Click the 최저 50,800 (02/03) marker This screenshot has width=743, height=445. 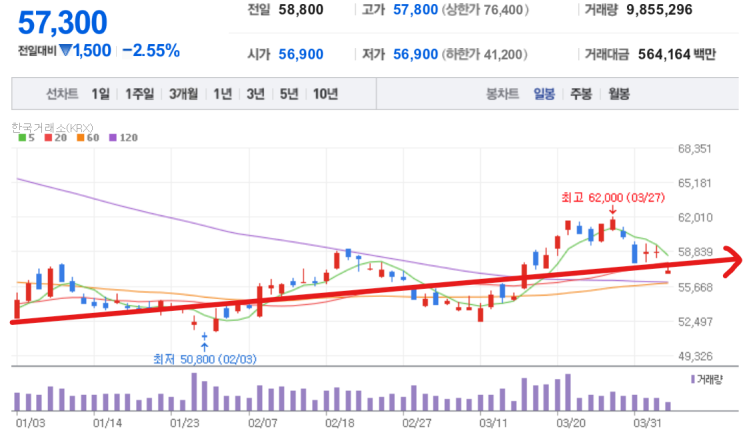click(x=205, y=359)
